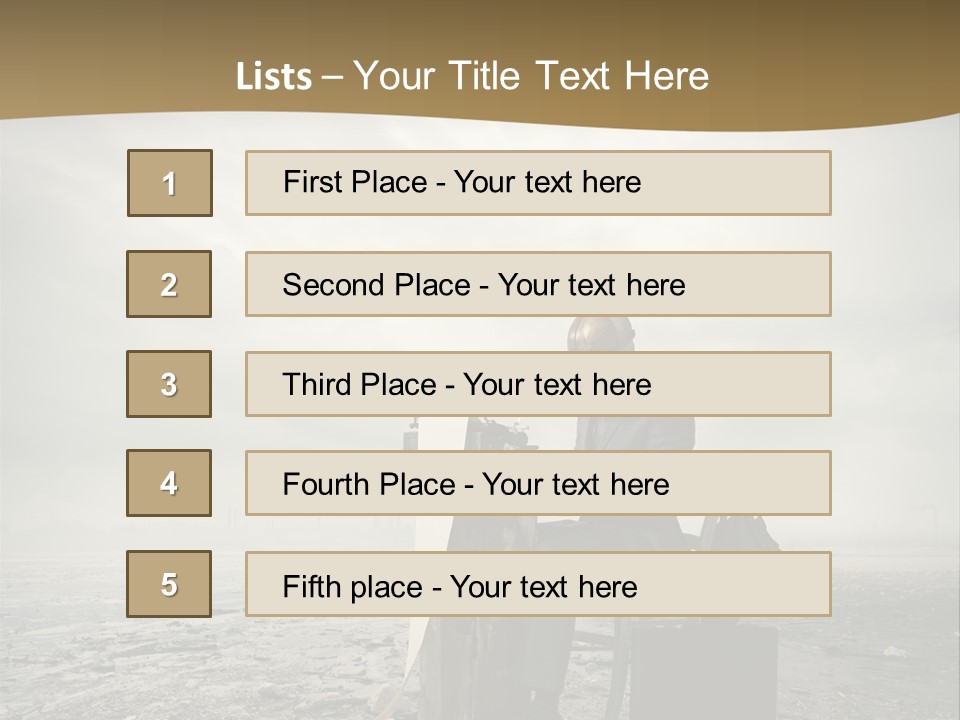Viewport: 960px width, 720px height.
Task: Click the First Place text box
Action: click(x=538, y=183)
